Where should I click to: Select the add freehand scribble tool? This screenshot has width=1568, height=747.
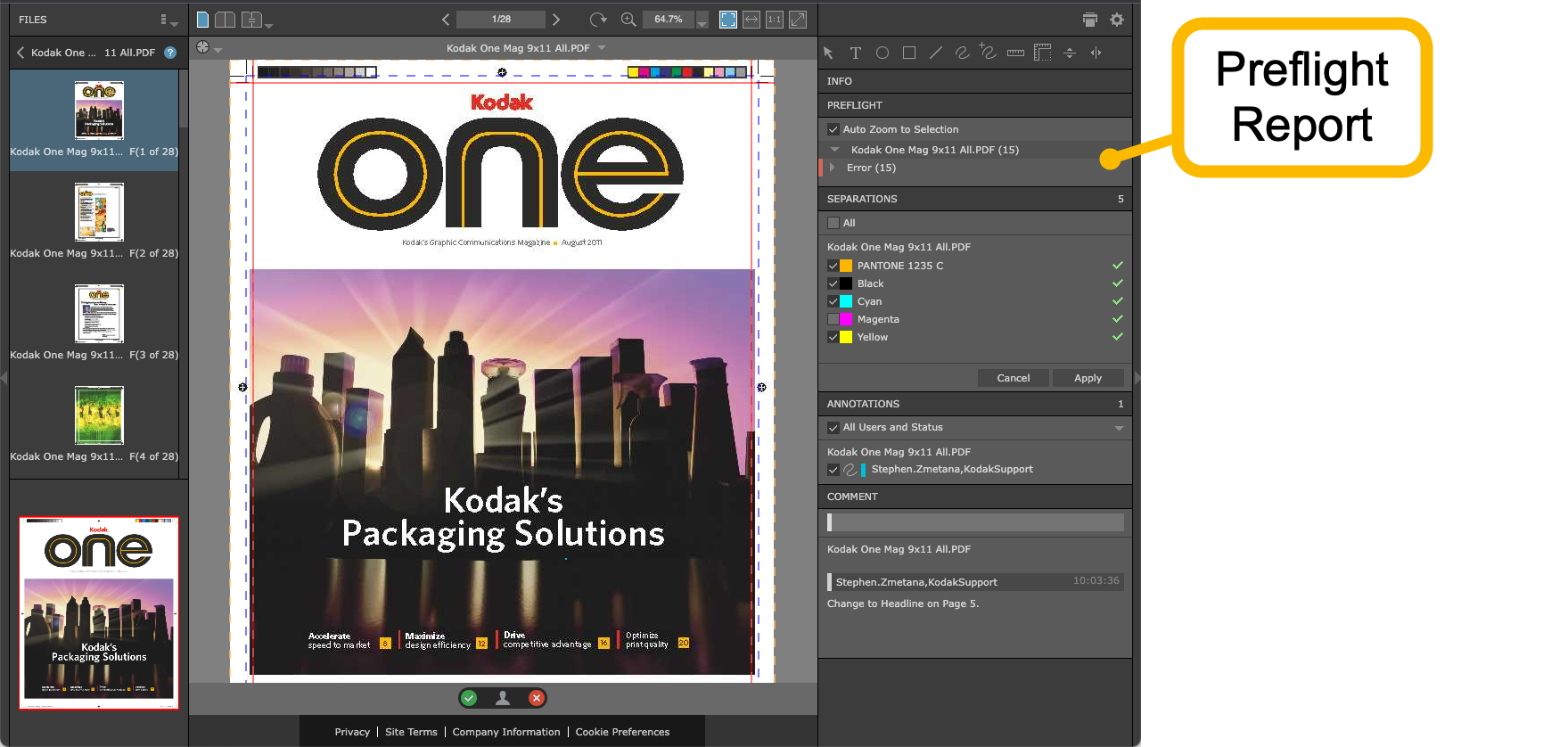coord(988,52)
